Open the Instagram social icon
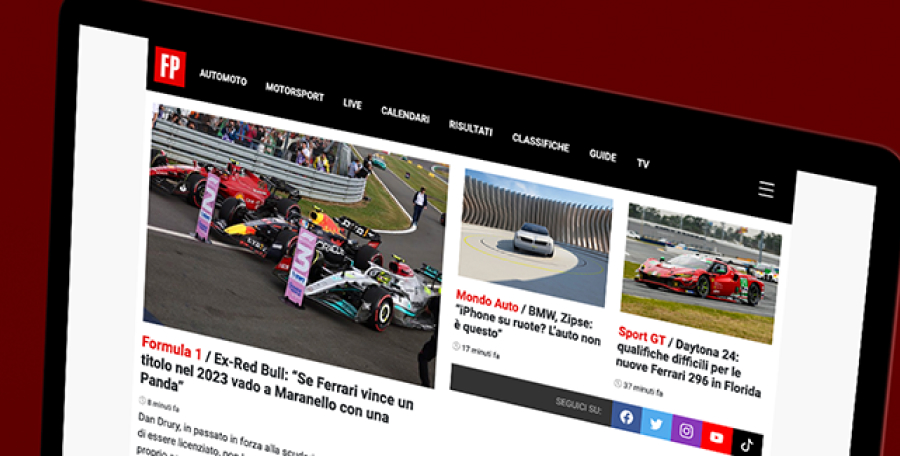This screenshot has width=900, height=456. coord(686,431)
